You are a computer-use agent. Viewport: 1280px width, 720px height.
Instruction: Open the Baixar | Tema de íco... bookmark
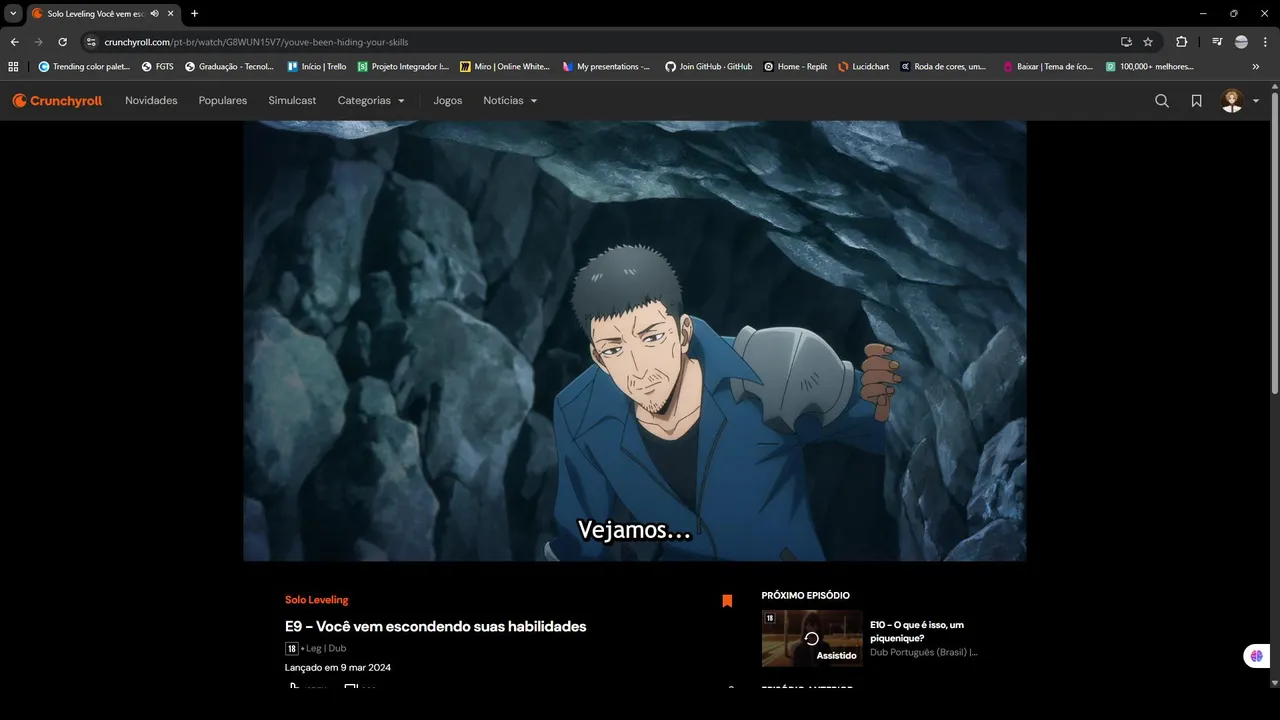pos(1048,67)
